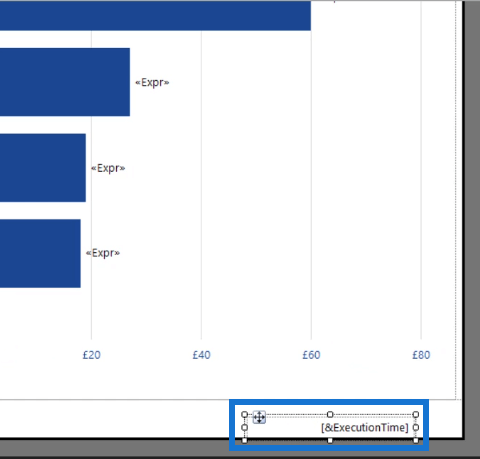The height and width of the screenshot is (459, 480).
Task: Click the left-middle resize handle of textbox
Action: (x=244, y=427)
